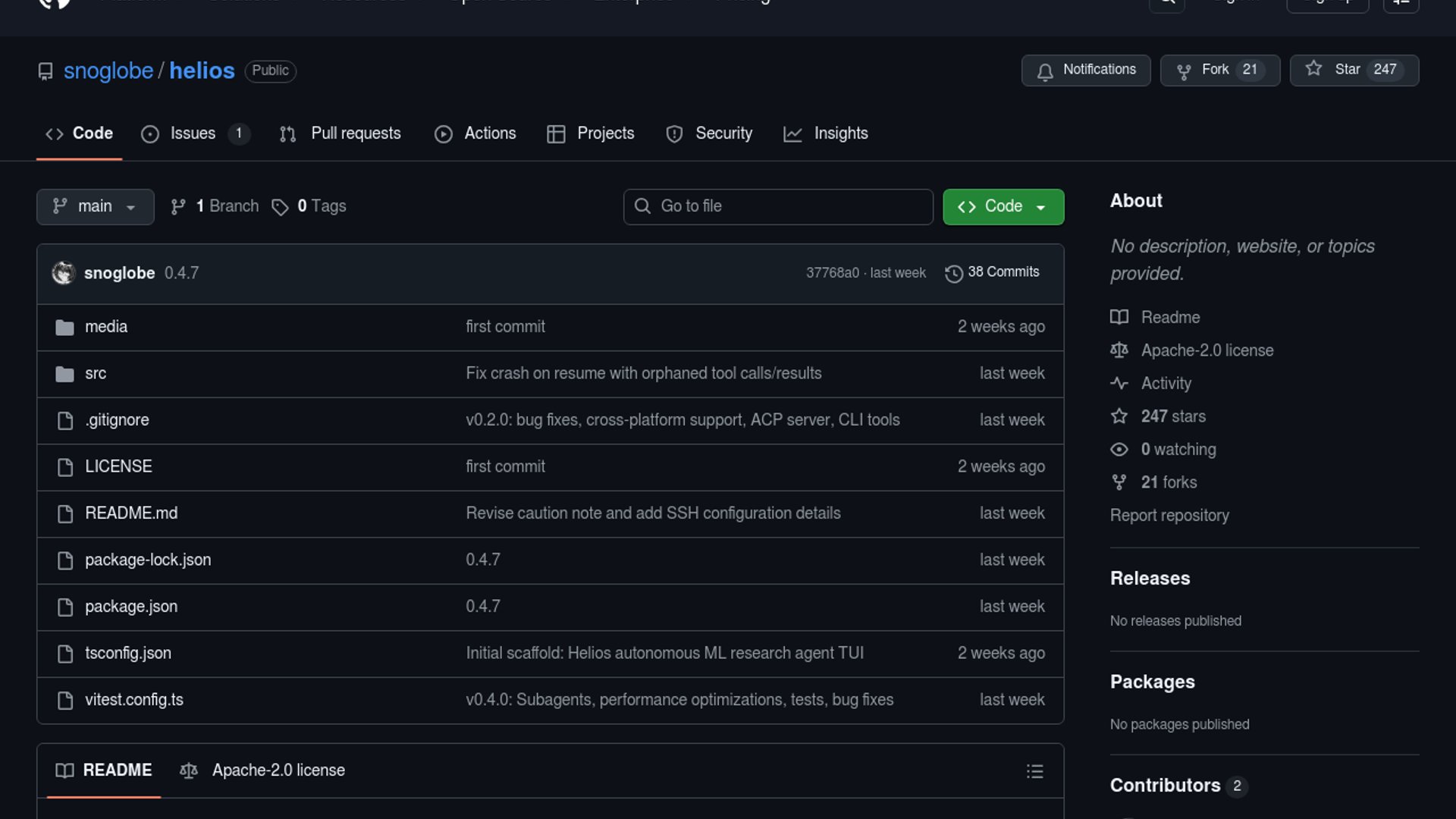Click the LICENSE file icon
Screen dimensions: 1456x819
click(x=65, y=467)
